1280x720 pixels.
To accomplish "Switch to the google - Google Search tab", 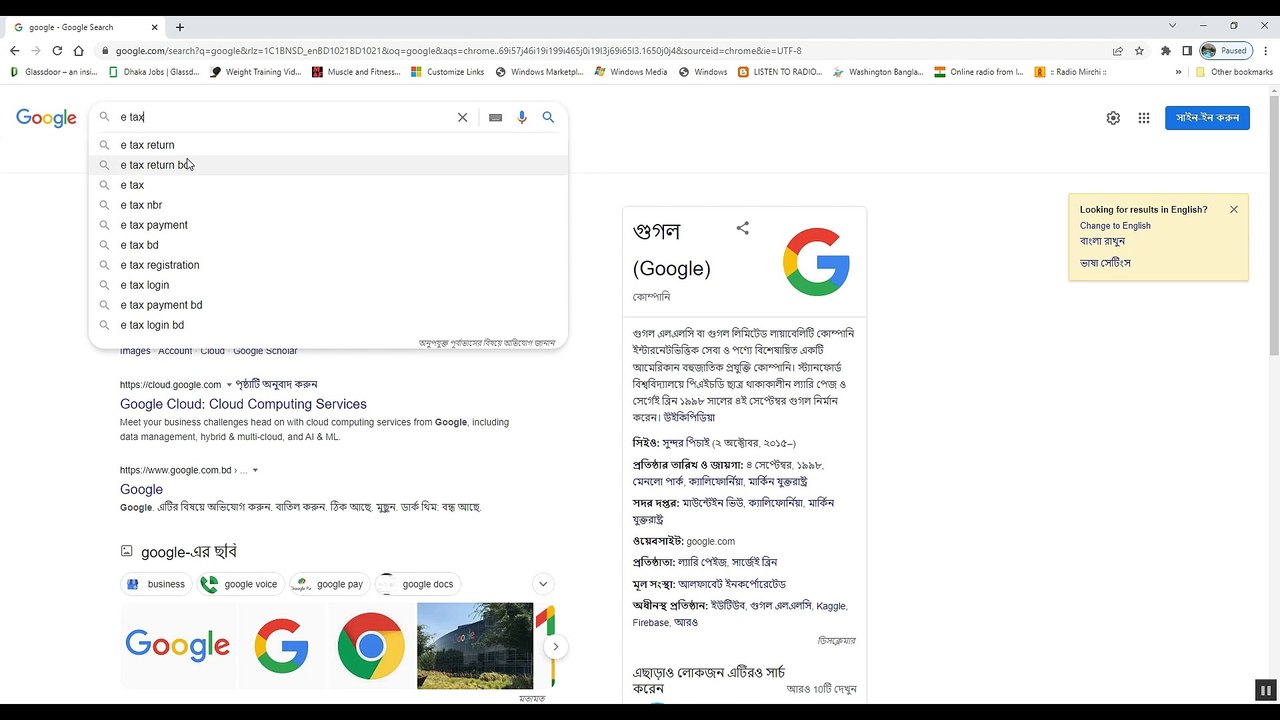I will click(84, 27).
